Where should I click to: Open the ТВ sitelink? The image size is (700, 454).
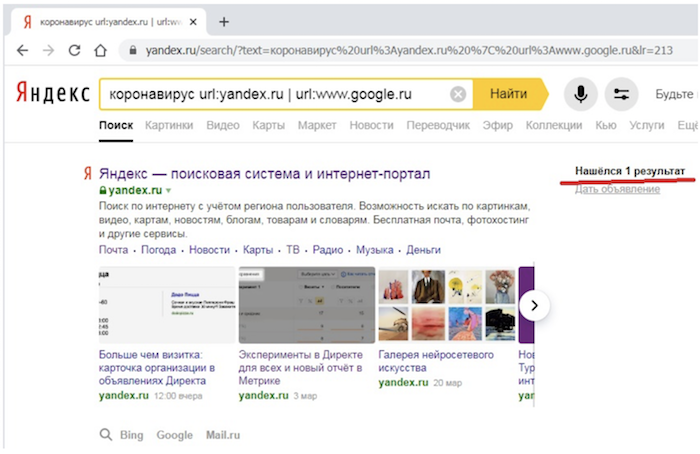click(x=293, y=250)
